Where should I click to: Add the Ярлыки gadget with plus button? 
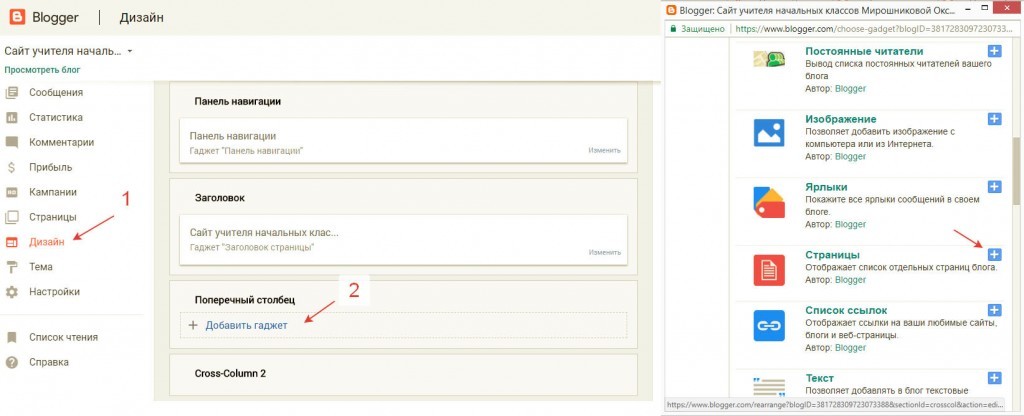[x=994, y=187]
